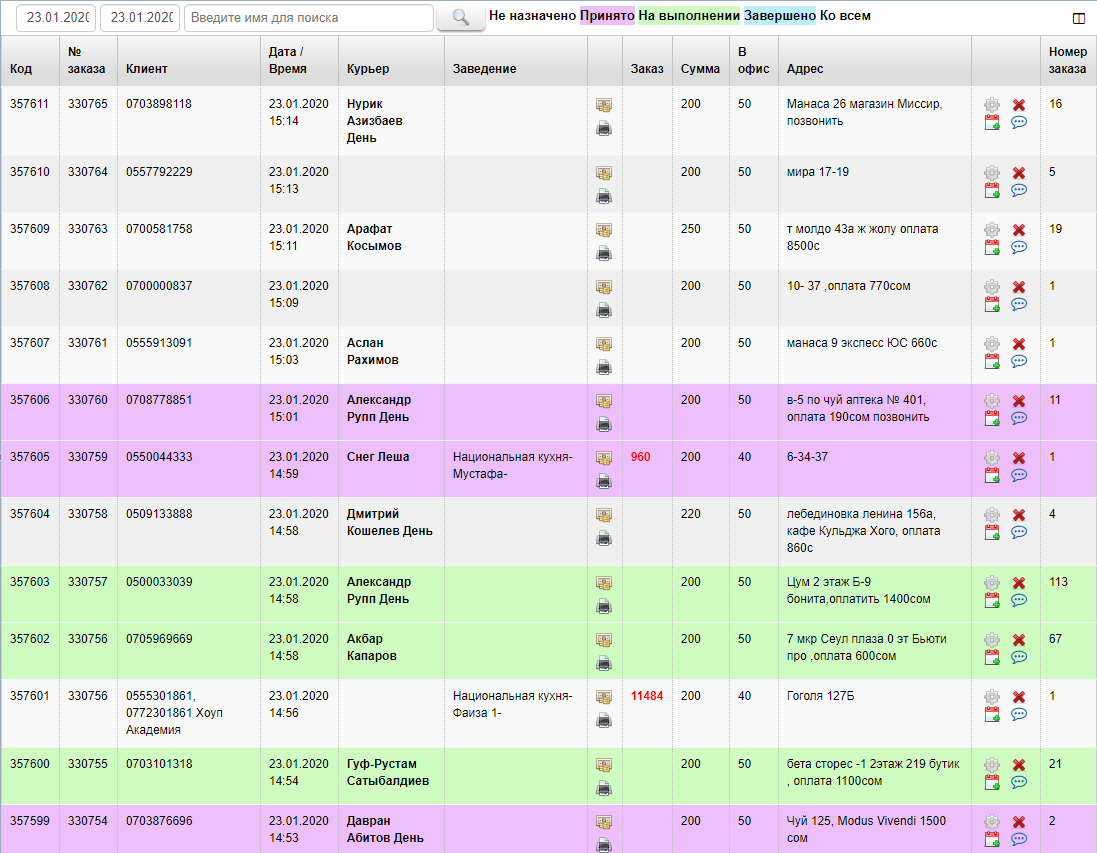This screenshot has height=853, width=1097.
Task: Delete order 357599 with red cross
Action: [x=1019, y=822]
